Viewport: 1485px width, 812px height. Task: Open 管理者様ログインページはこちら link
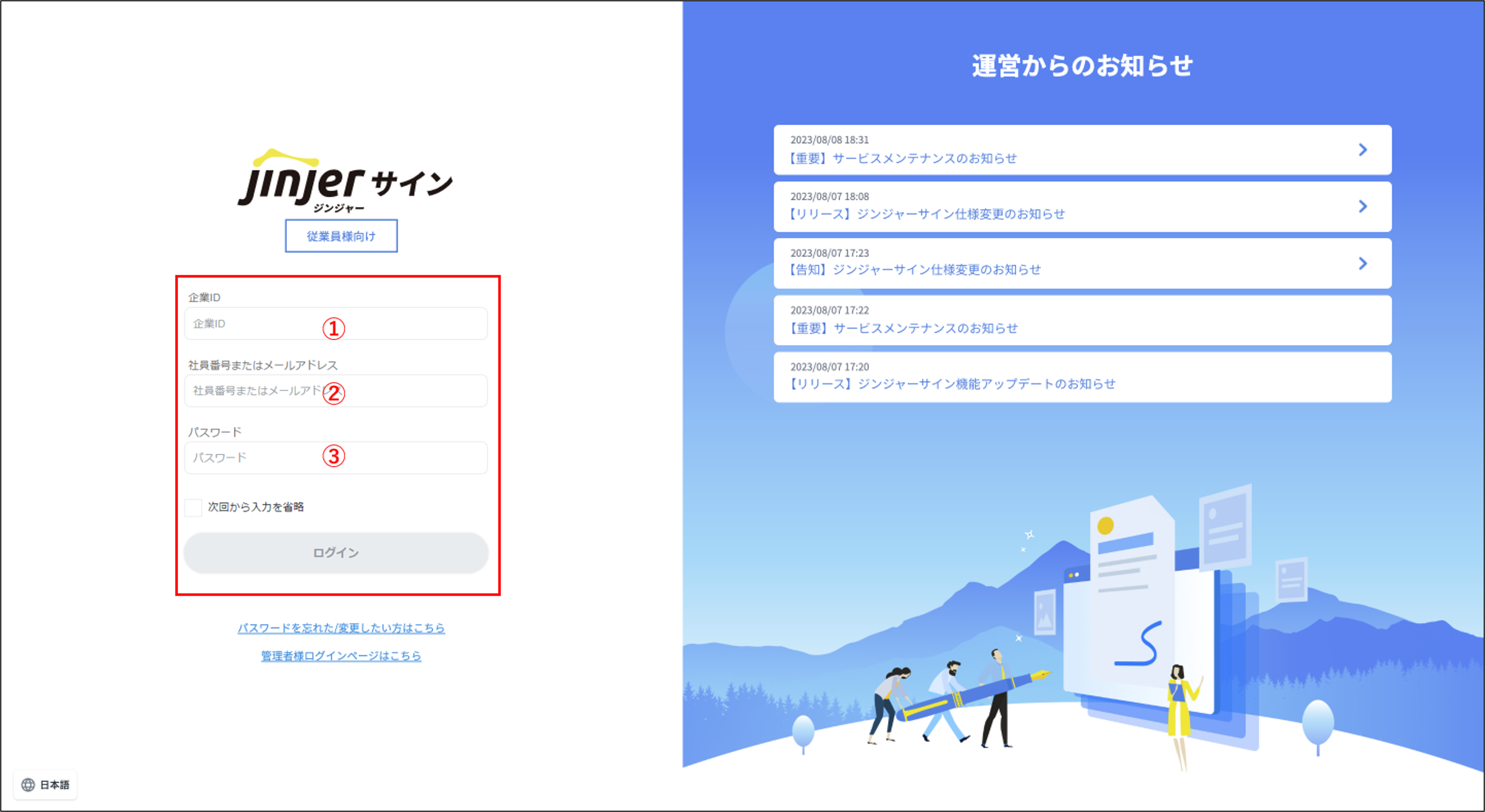341,656
